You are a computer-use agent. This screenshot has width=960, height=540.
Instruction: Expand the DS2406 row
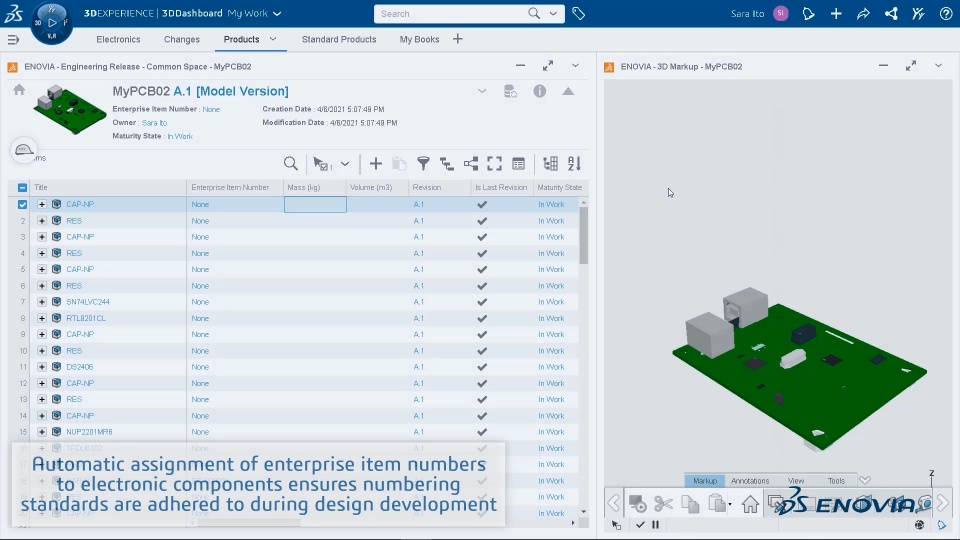click(42, 367)
